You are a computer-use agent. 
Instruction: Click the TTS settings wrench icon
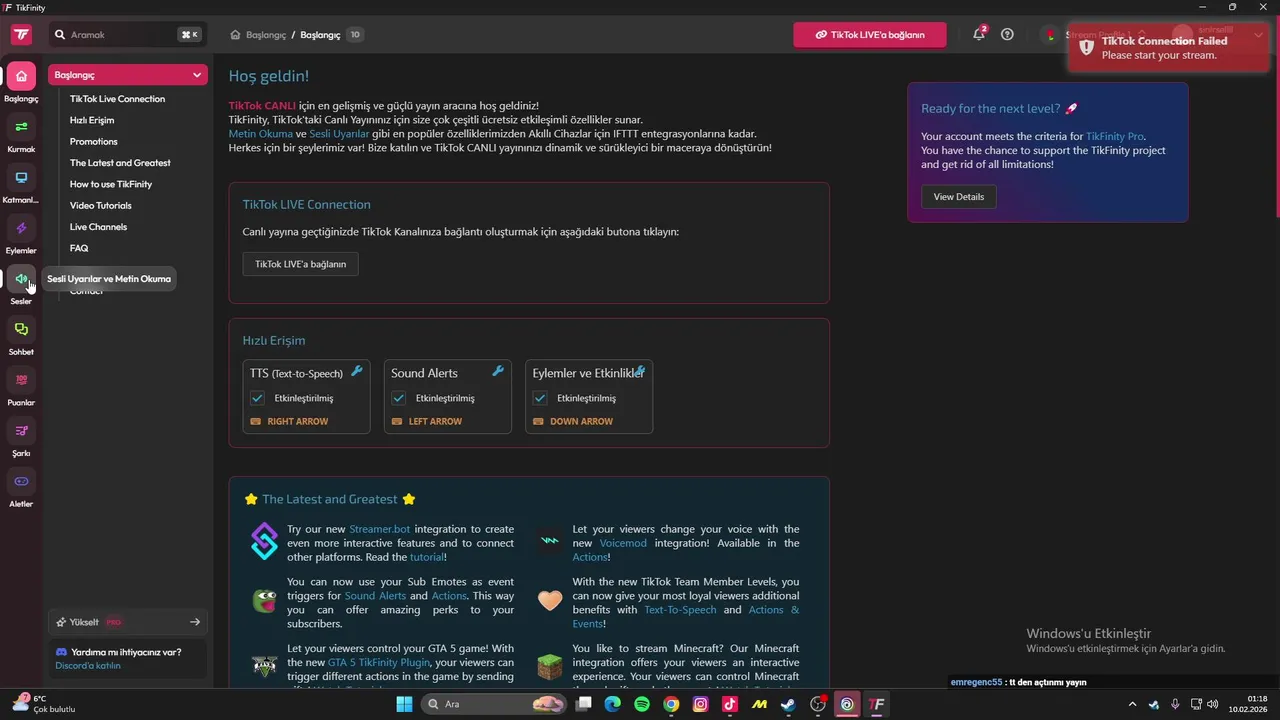click(357, 371)
